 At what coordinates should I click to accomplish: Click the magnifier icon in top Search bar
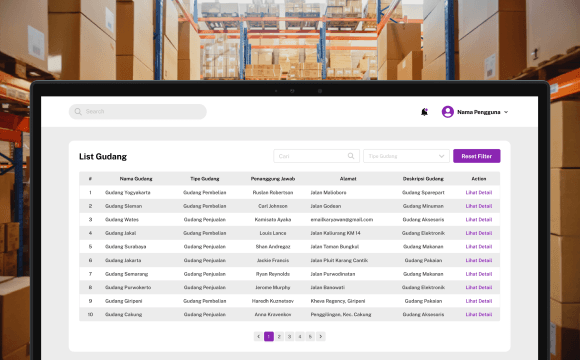point(78,111)
